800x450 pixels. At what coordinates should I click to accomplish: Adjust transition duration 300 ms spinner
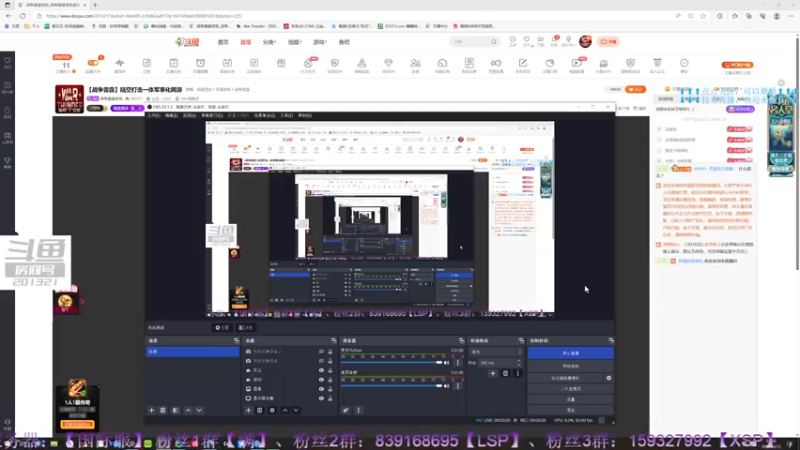pyautogui.click(x=500, y=363)
